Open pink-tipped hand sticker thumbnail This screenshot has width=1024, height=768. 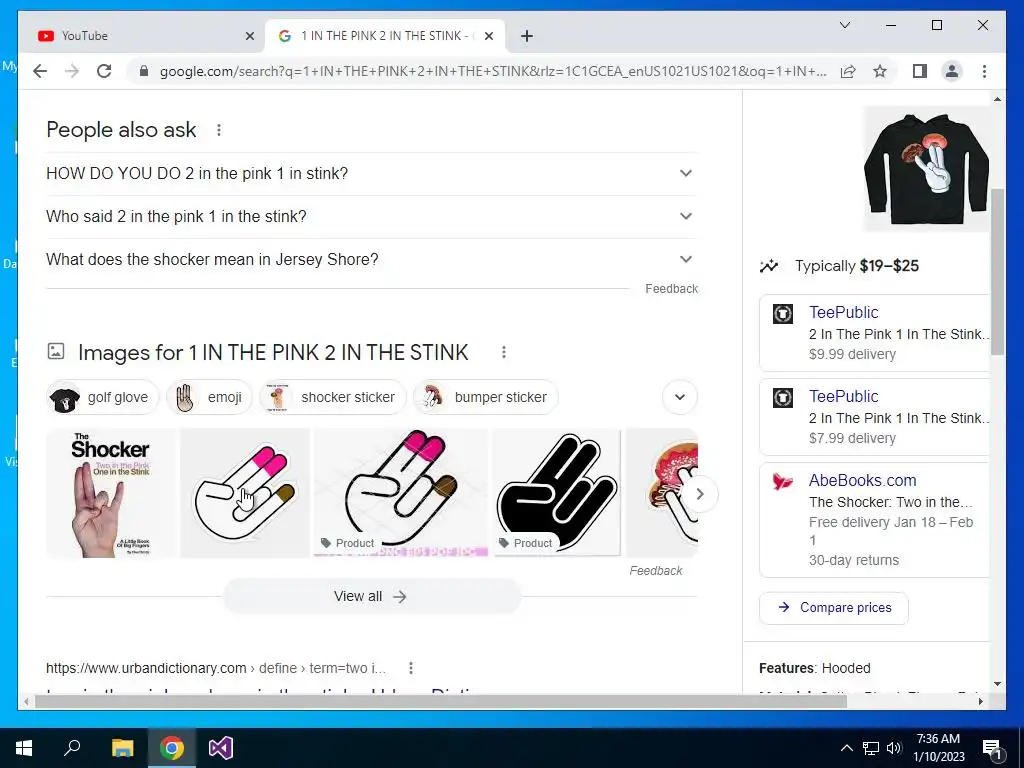[245, 493]
